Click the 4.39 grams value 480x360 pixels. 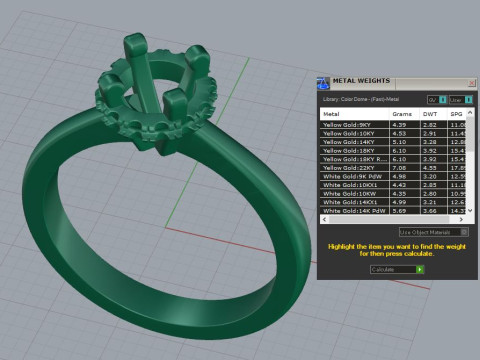click(399, 125)
